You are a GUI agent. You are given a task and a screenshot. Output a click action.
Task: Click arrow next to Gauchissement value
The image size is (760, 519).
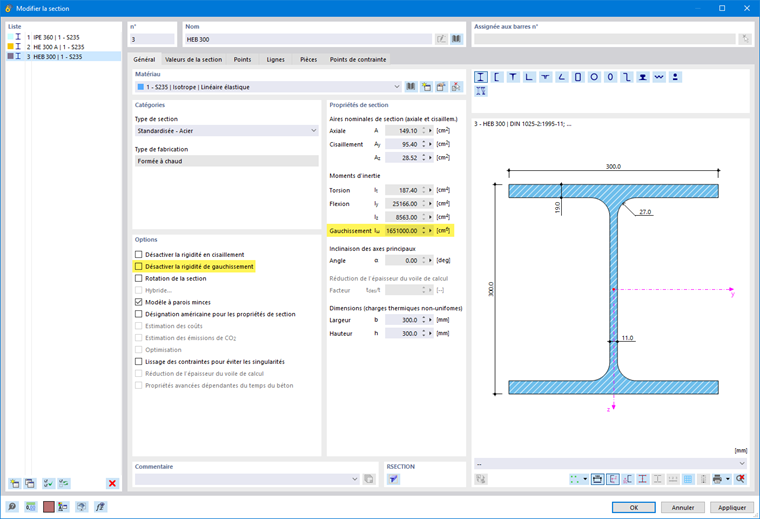(430, 231)
